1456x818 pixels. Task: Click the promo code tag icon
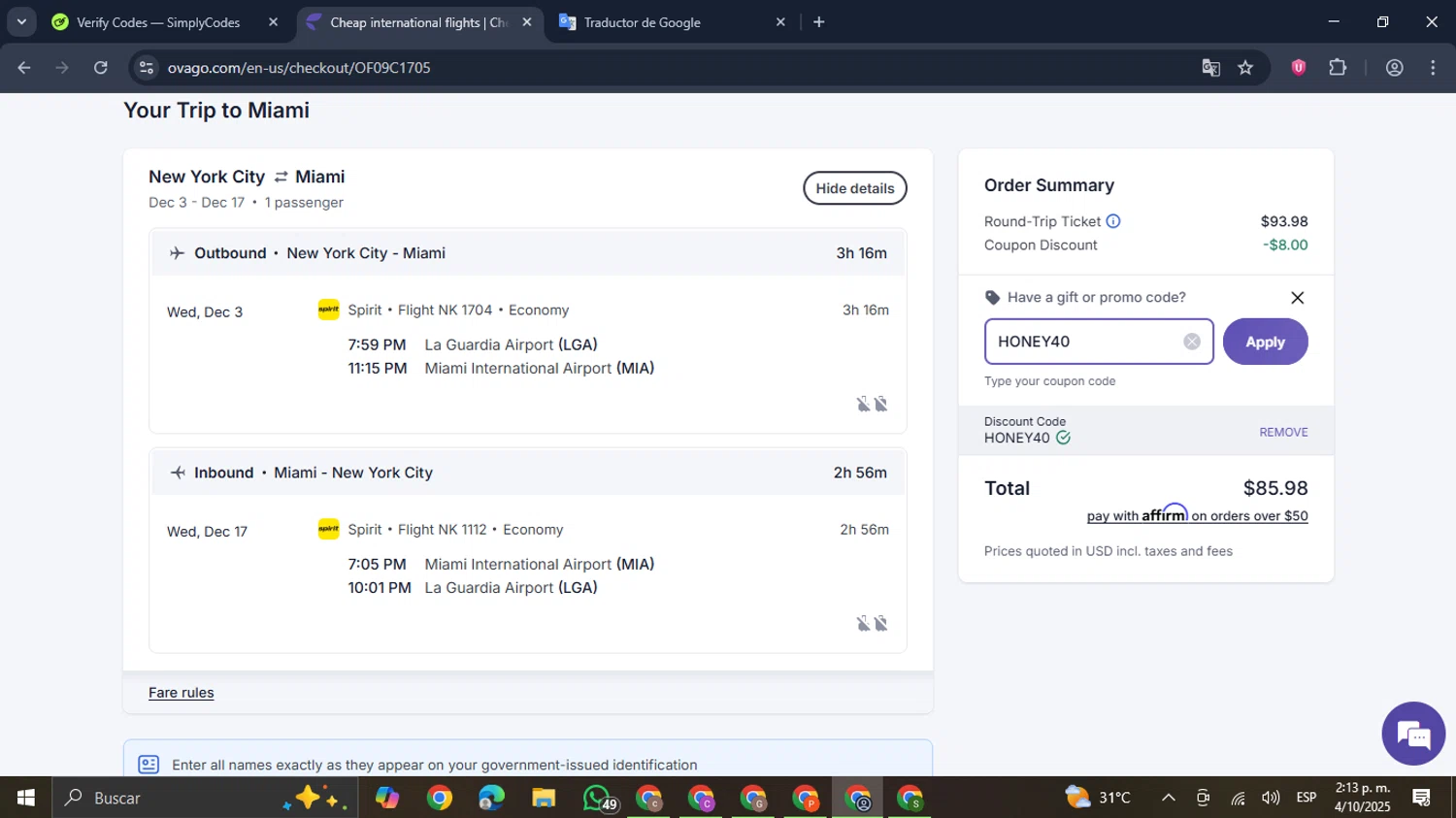coord(992,298)
